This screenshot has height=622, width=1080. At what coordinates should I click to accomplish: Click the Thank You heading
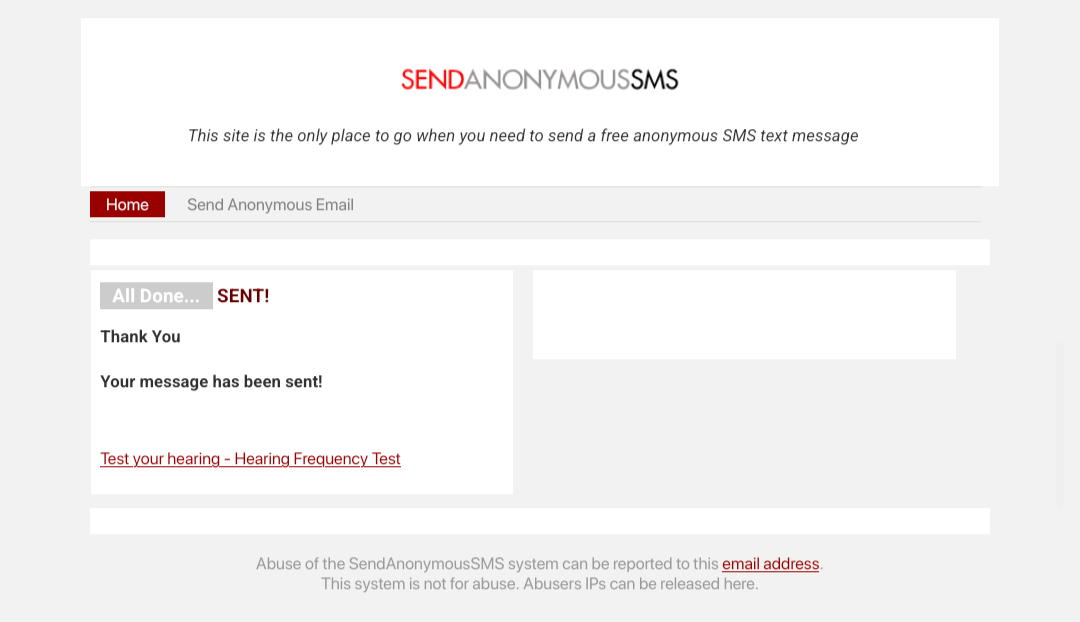pyautogui.click(x=140, y=337)
